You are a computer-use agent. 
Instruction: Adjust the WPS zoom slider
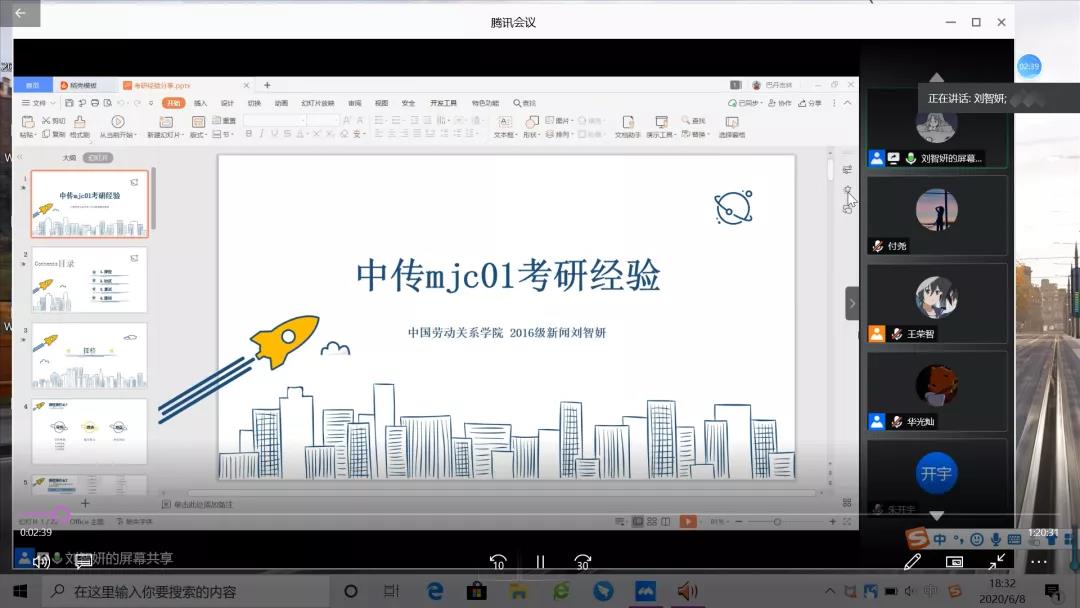777,522
